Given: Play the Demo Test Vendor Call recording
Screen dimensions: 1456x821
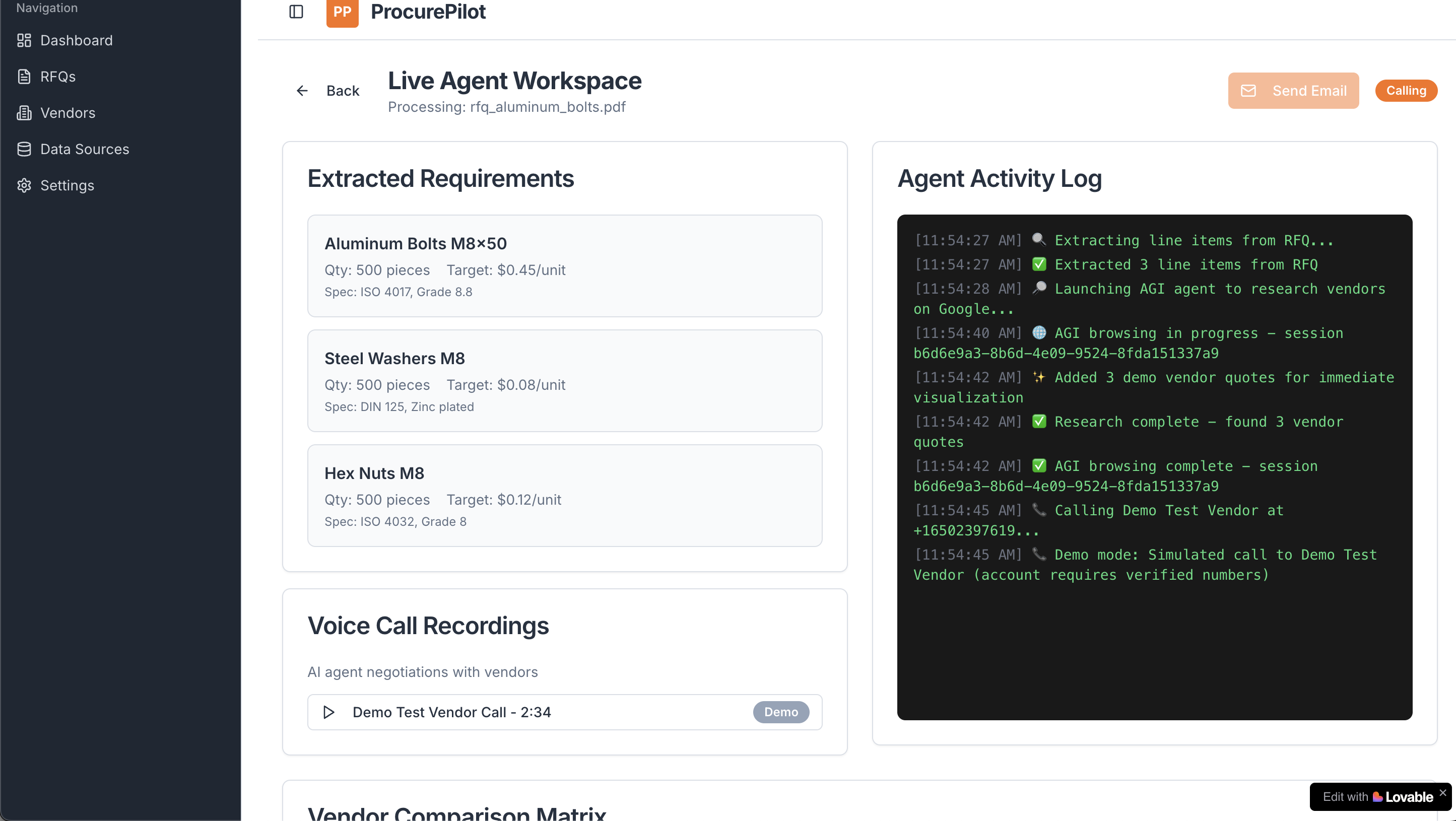Looking at the screenshot, I should (328, 712).
